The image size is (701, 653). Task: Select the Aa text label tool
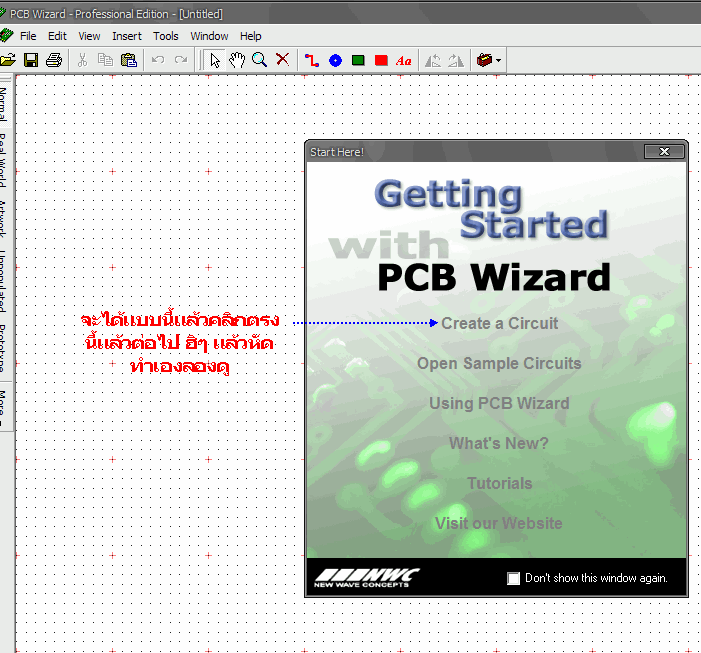pyautogui.click(x=403, y=61)
